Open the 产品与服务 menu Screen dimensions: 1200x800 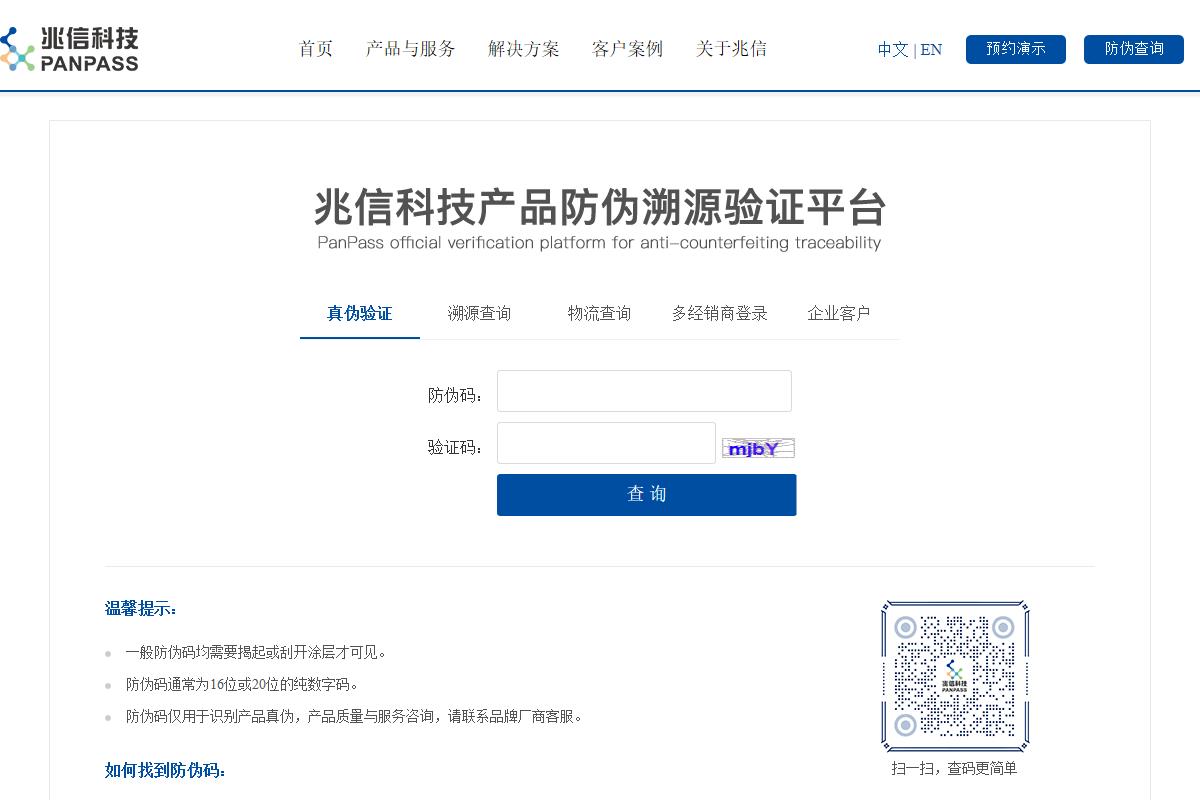411,49
